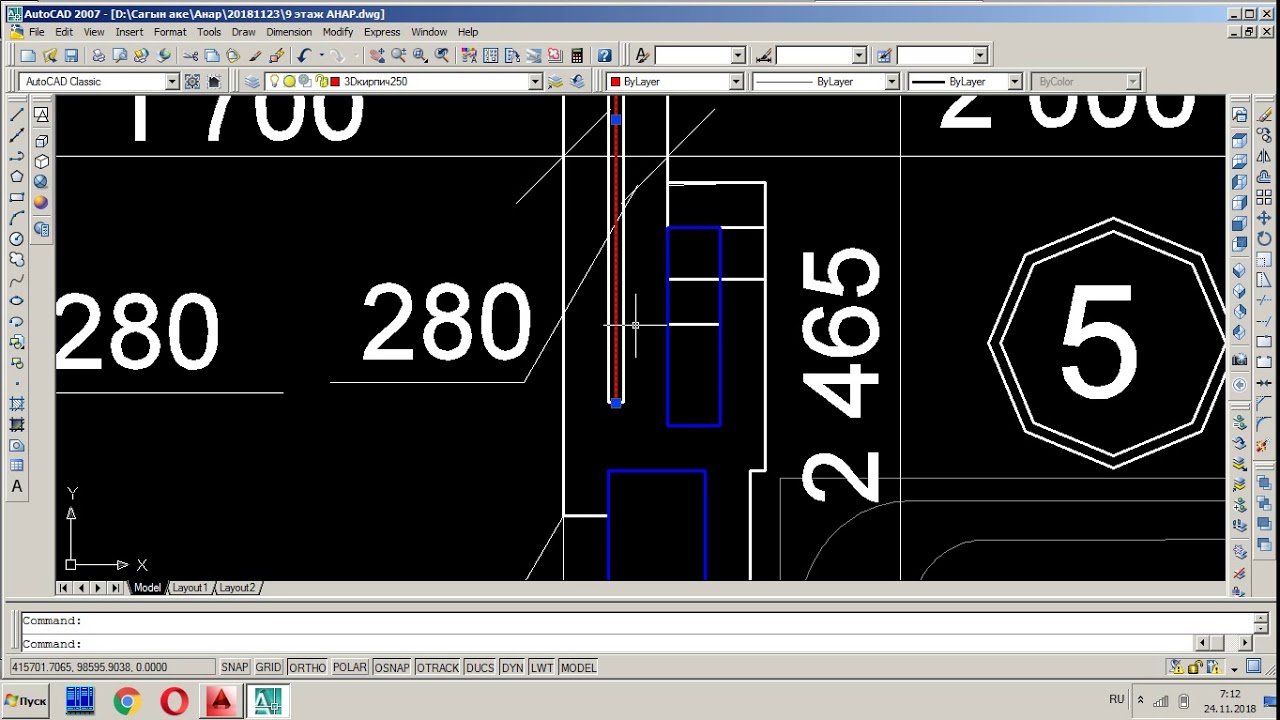Toggle ORTHO mode in status bar

tap(307, 668)
